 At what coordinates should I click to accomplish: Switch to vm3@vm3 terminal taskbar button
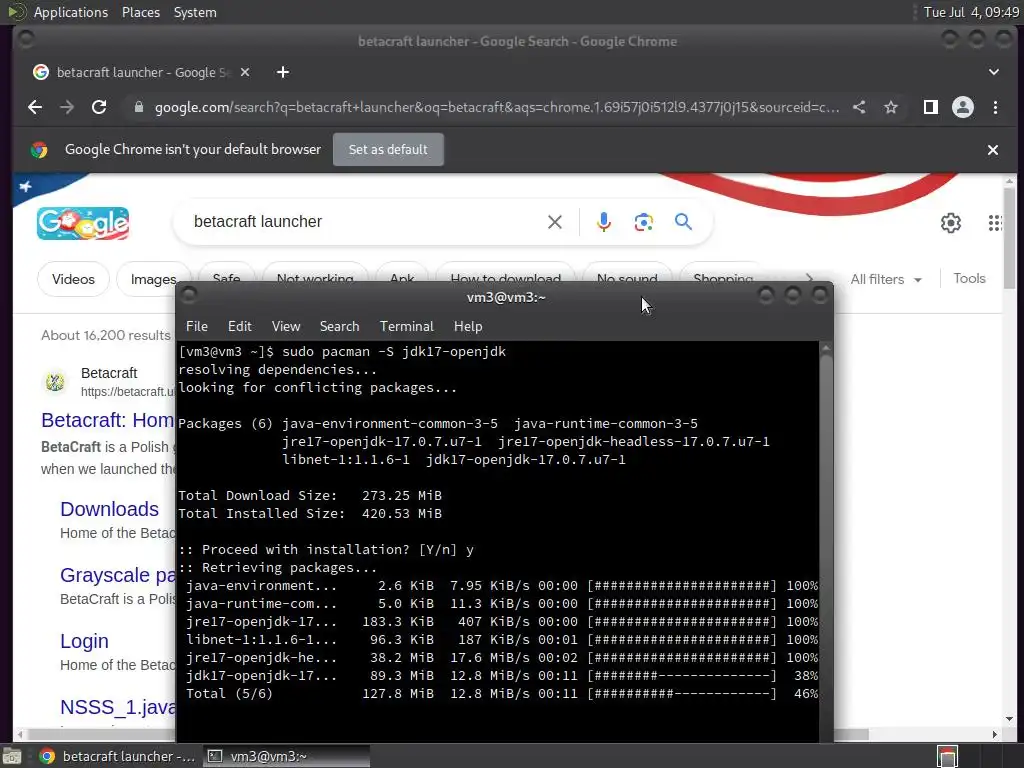pos(287,756)
